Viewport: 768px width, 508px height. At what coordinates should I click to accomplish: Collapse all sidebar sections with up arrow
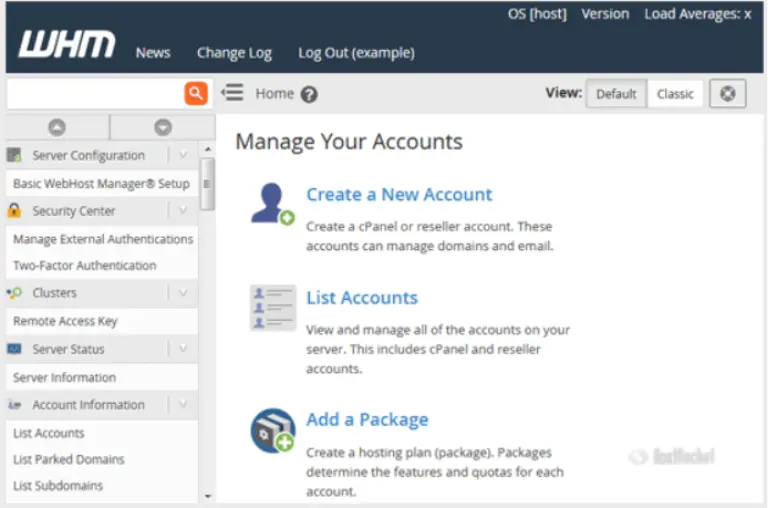(x=57, y=127)
